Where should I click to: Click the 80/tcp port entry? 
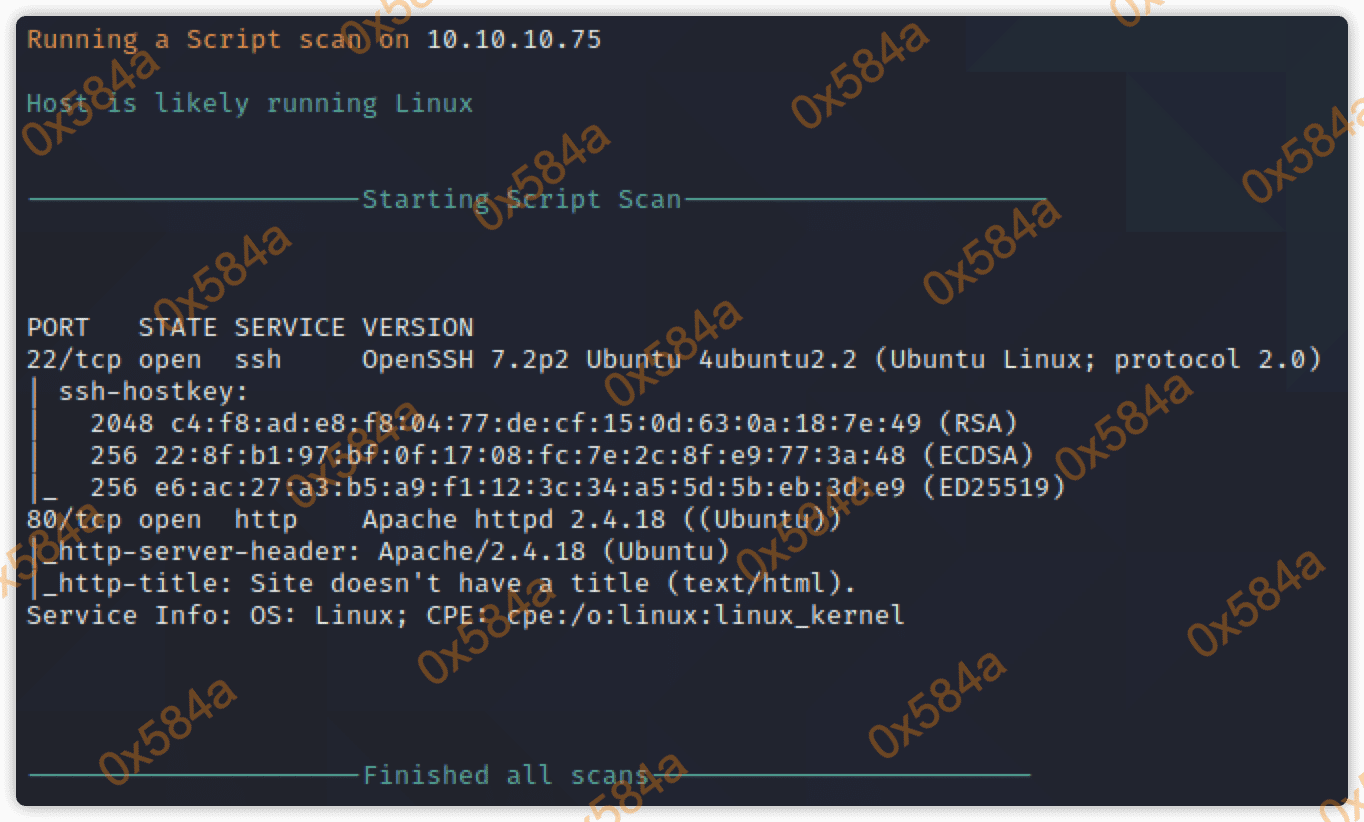pos(74,520)
